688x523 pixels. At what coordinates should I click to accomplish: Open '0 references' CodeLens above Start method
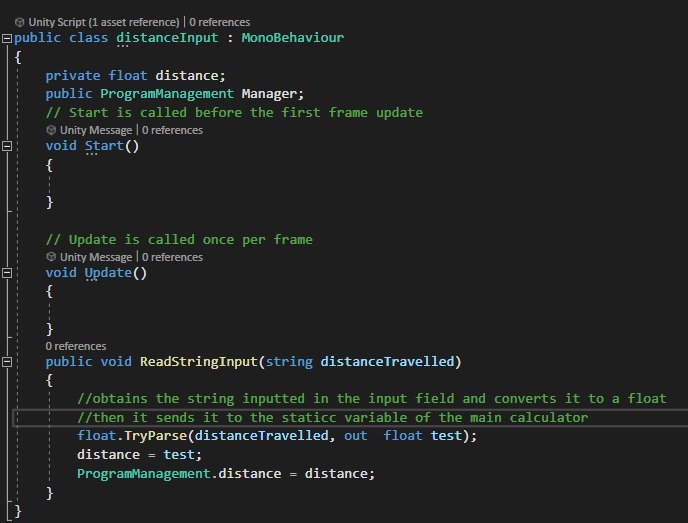click(x=172, y=130)
